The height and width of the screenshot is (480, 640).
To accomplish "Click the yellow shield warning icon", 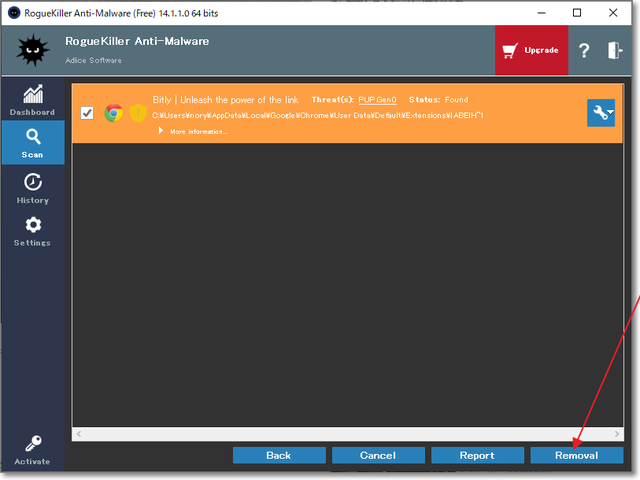I will click(x=138, y=113).
